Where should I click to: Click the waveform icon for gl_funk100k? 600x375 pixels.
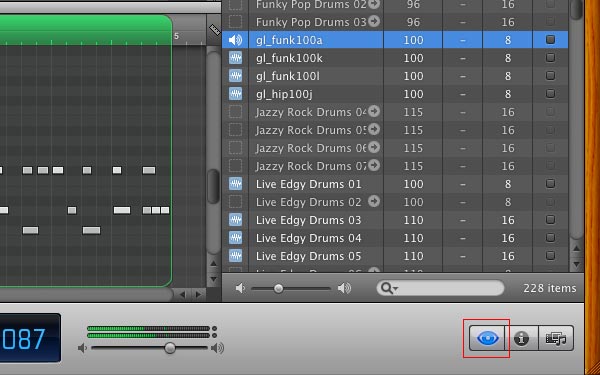point(235,58)
